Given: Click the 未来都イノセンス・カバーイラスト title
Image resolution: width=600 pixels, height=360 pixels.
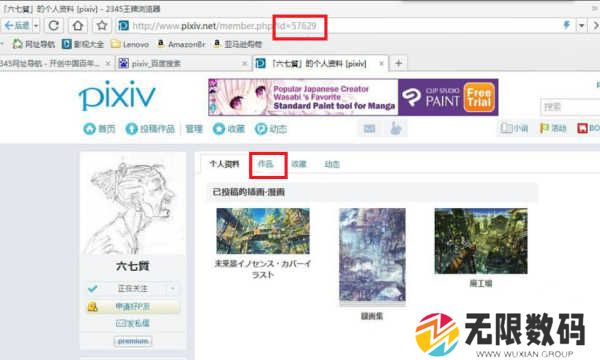Looking at the screenshot, I should click(x=263, y=269).
